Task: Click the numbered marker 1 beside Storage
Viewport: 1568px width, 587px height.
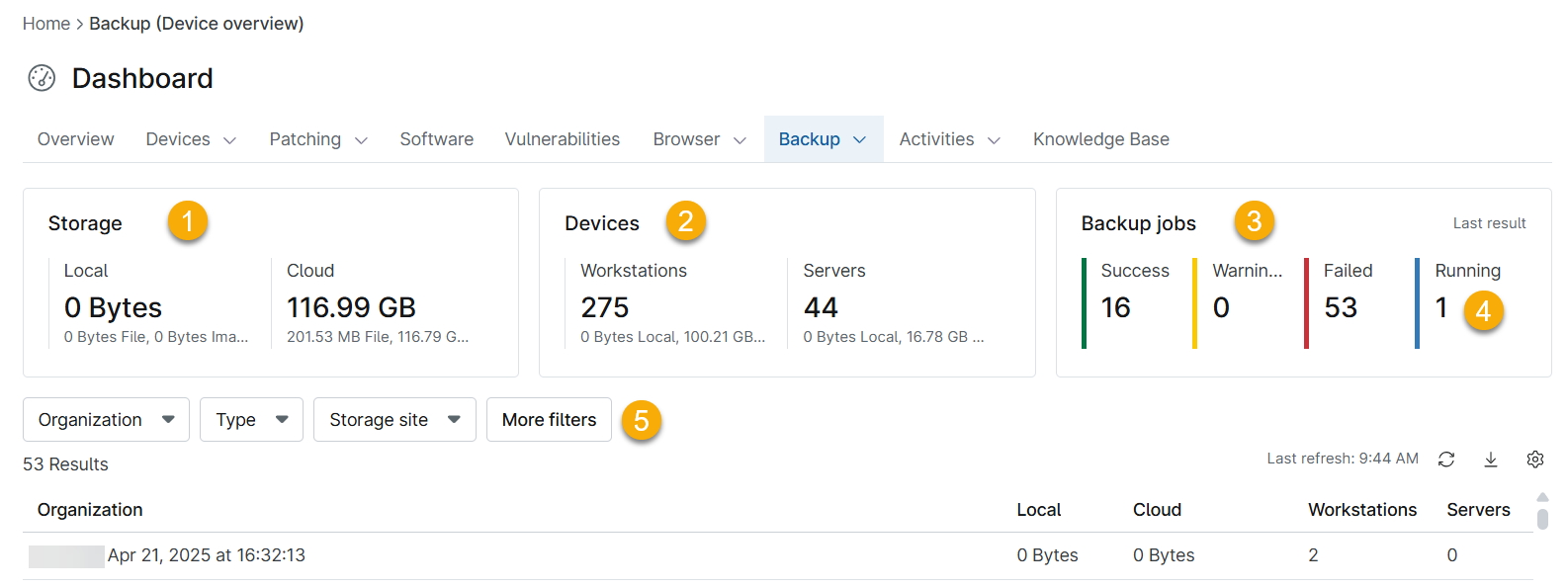Action: [x=187, y=221]
